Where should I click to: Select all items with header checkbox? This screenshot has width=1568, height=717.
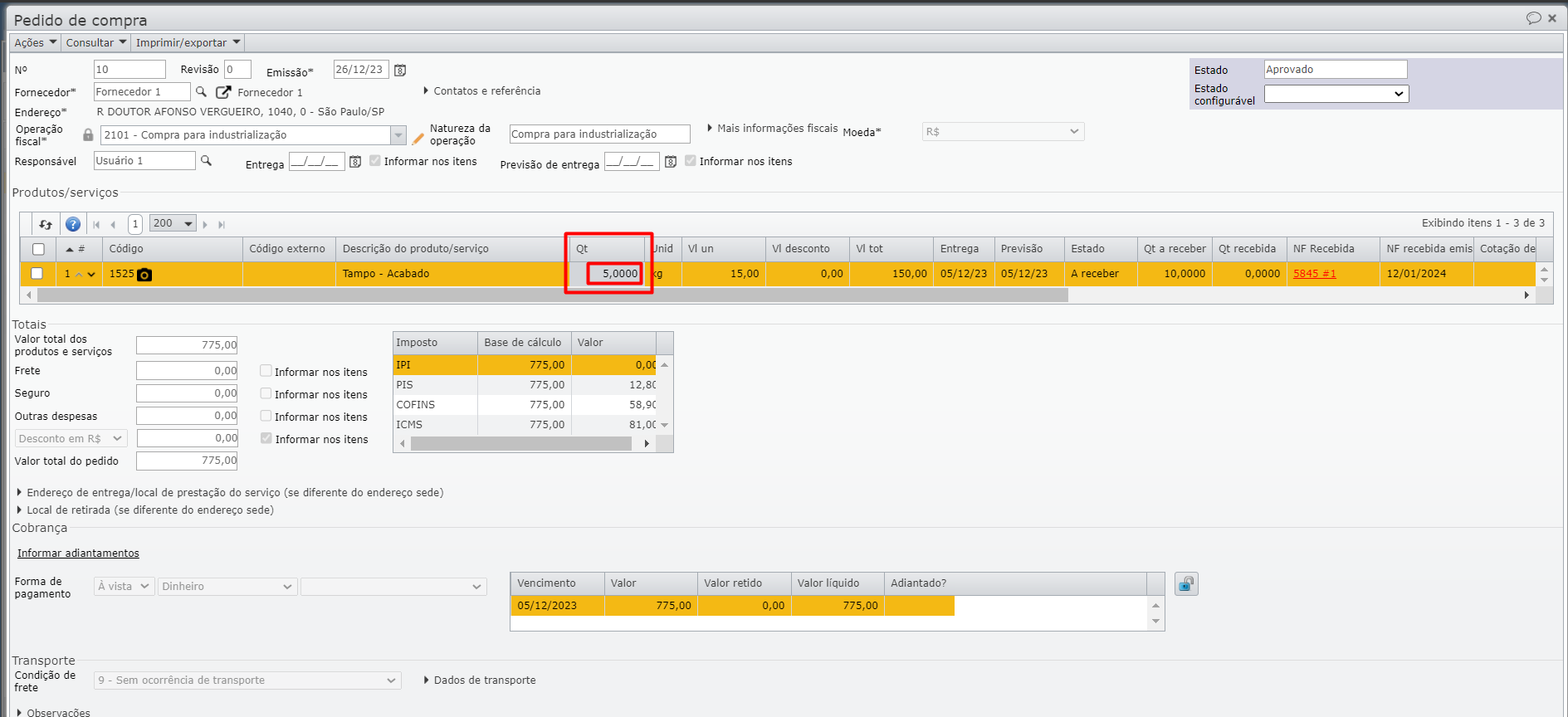38,249
